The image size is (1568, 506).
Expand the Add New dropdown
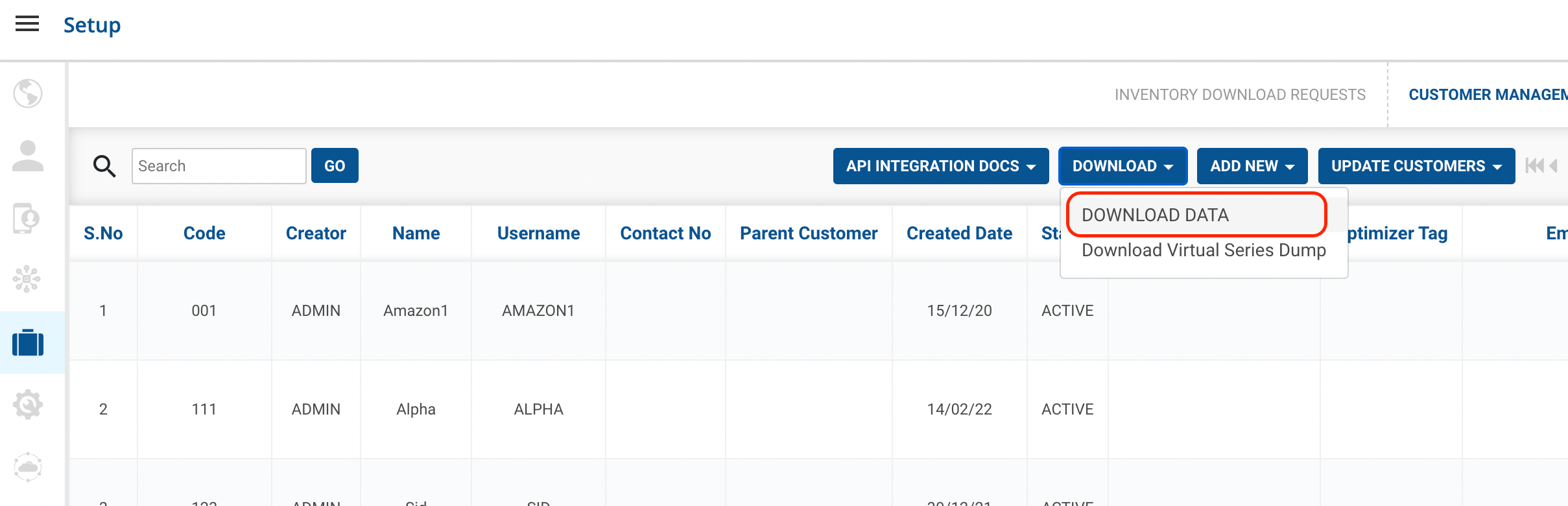click(1252, 166)
